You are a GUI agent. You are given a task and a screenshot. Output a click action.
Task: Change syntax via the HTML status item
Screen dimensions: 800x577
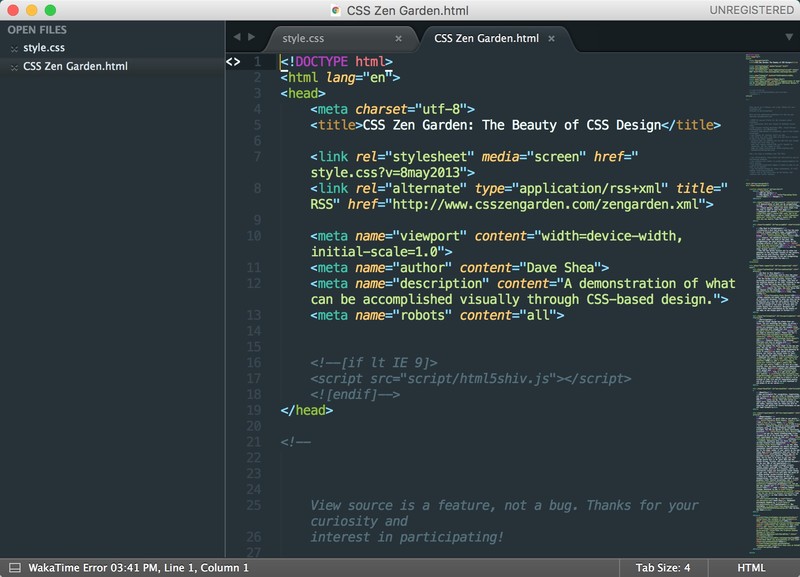751,567
